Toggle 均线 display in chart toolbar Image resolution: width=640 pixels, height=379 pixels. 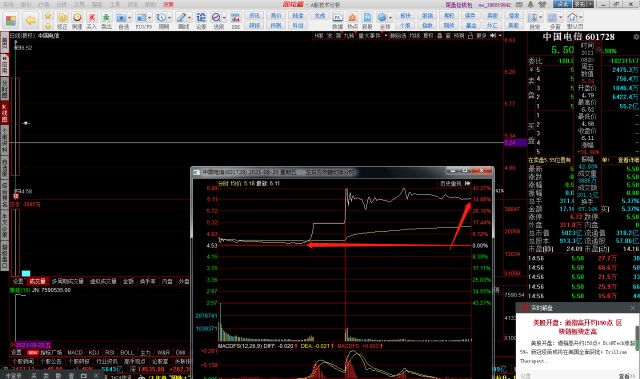(415, 36)
